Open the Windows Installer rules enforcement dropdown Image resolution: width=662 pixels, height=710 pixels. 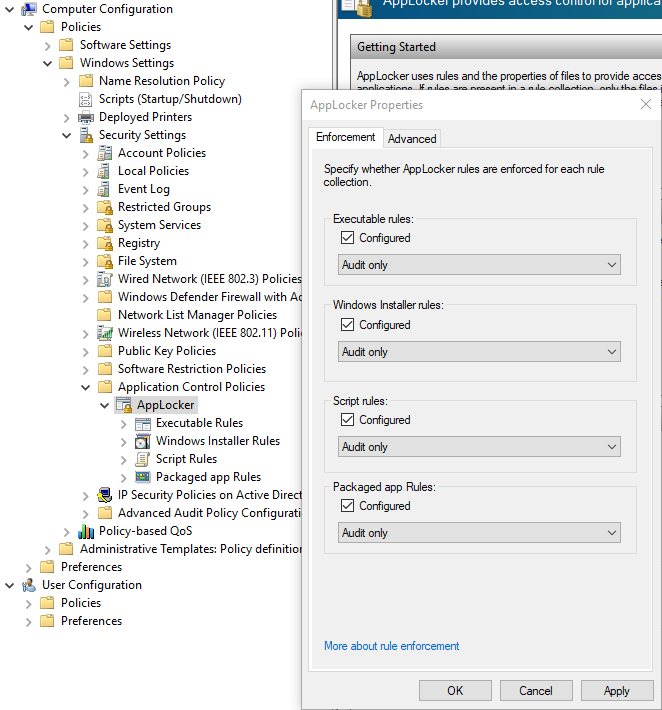click(x=479, y=352)
